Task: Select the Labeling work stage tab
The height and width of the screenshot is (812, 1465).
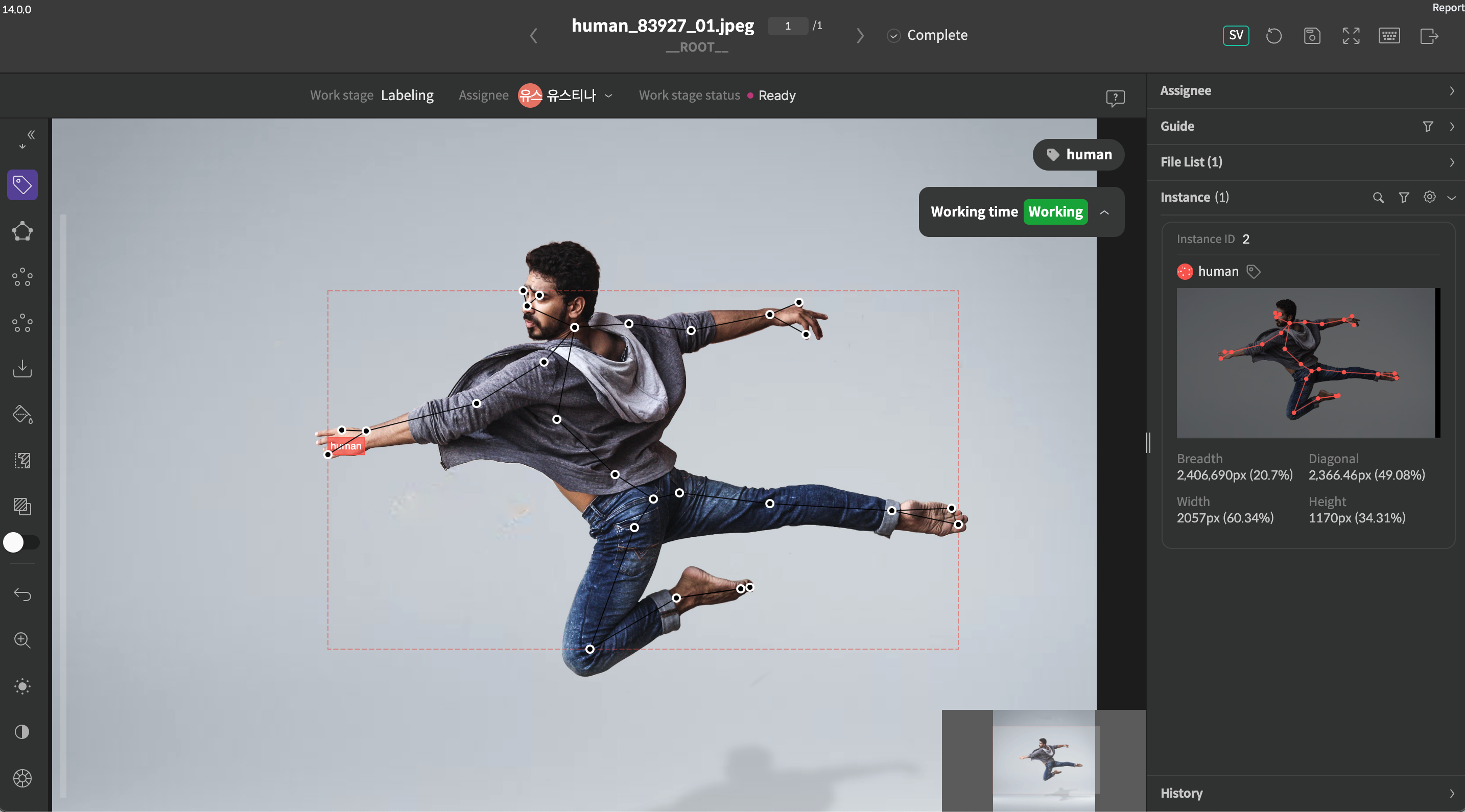Action: pos(407,95)
